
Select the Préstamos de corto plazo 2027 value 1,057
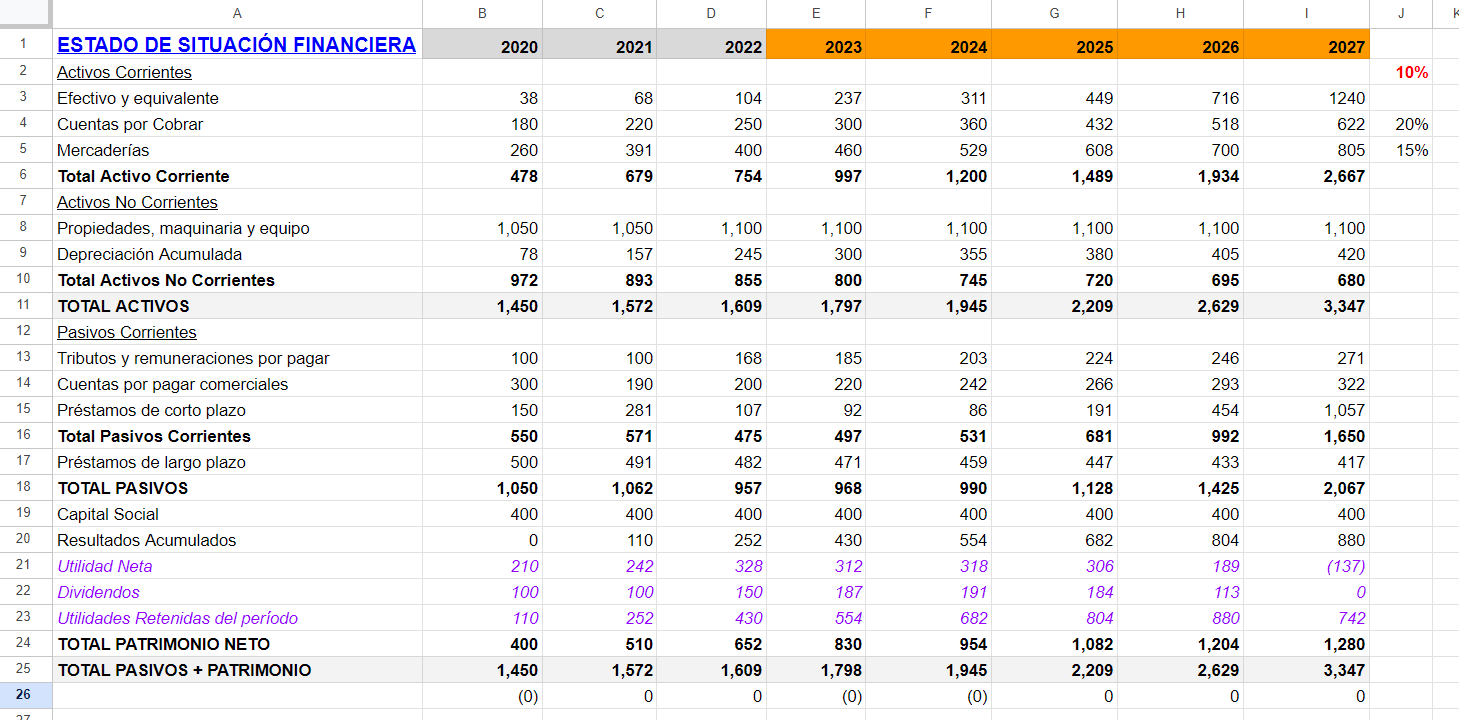1343,410
